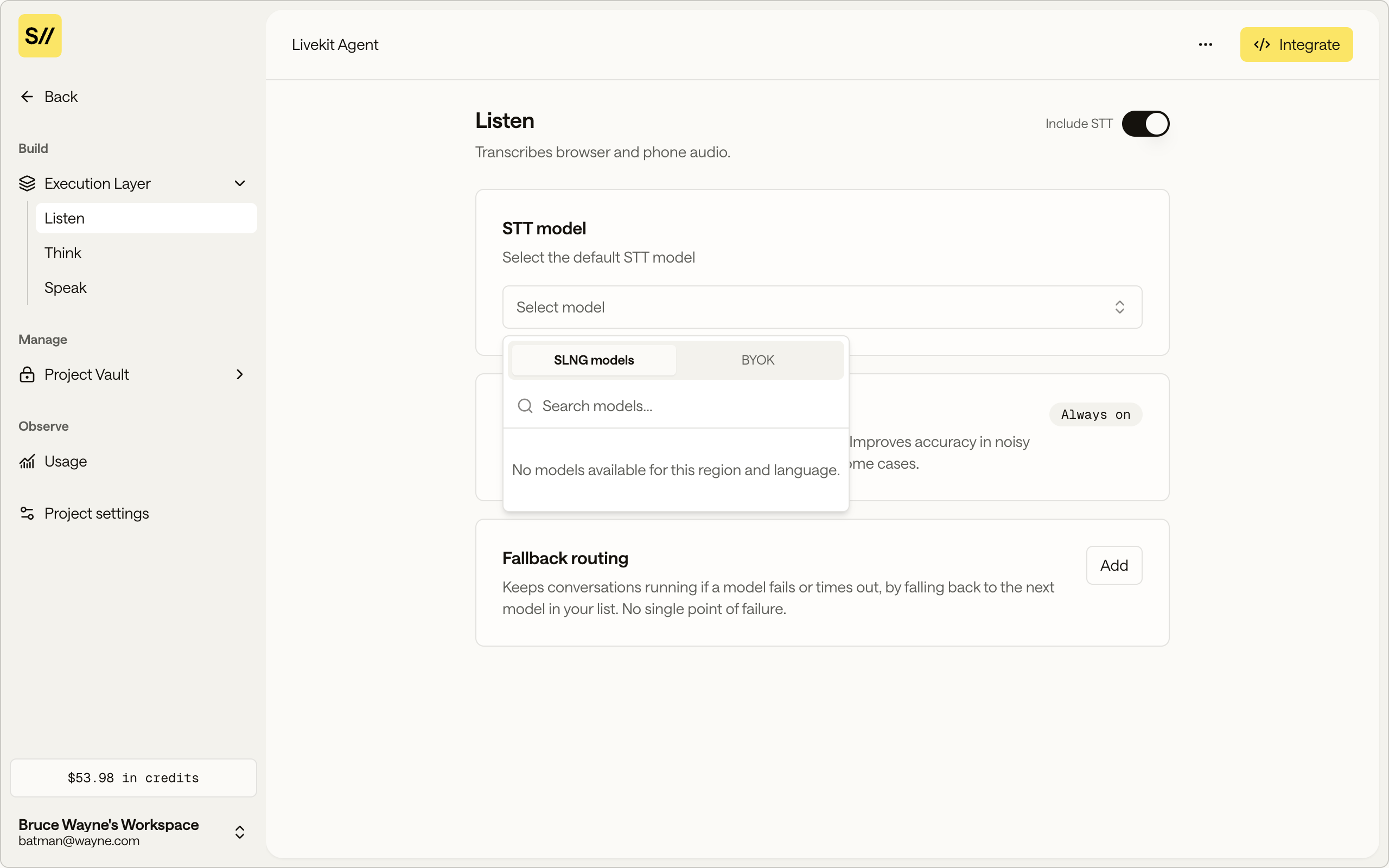Click the Always on badge
The width and height of the screenshot is (1389, 868).
(1095, 414)
